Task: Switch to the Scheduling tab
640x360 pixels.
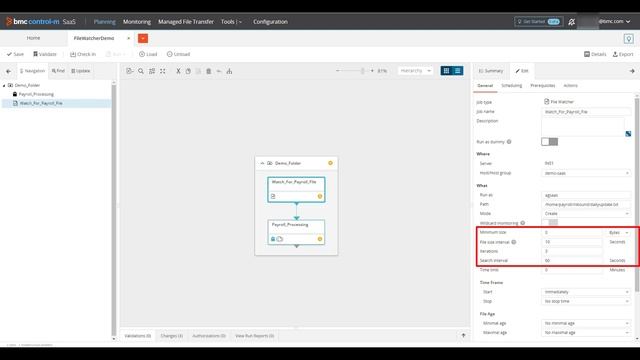Action: [x=511, y=85]
